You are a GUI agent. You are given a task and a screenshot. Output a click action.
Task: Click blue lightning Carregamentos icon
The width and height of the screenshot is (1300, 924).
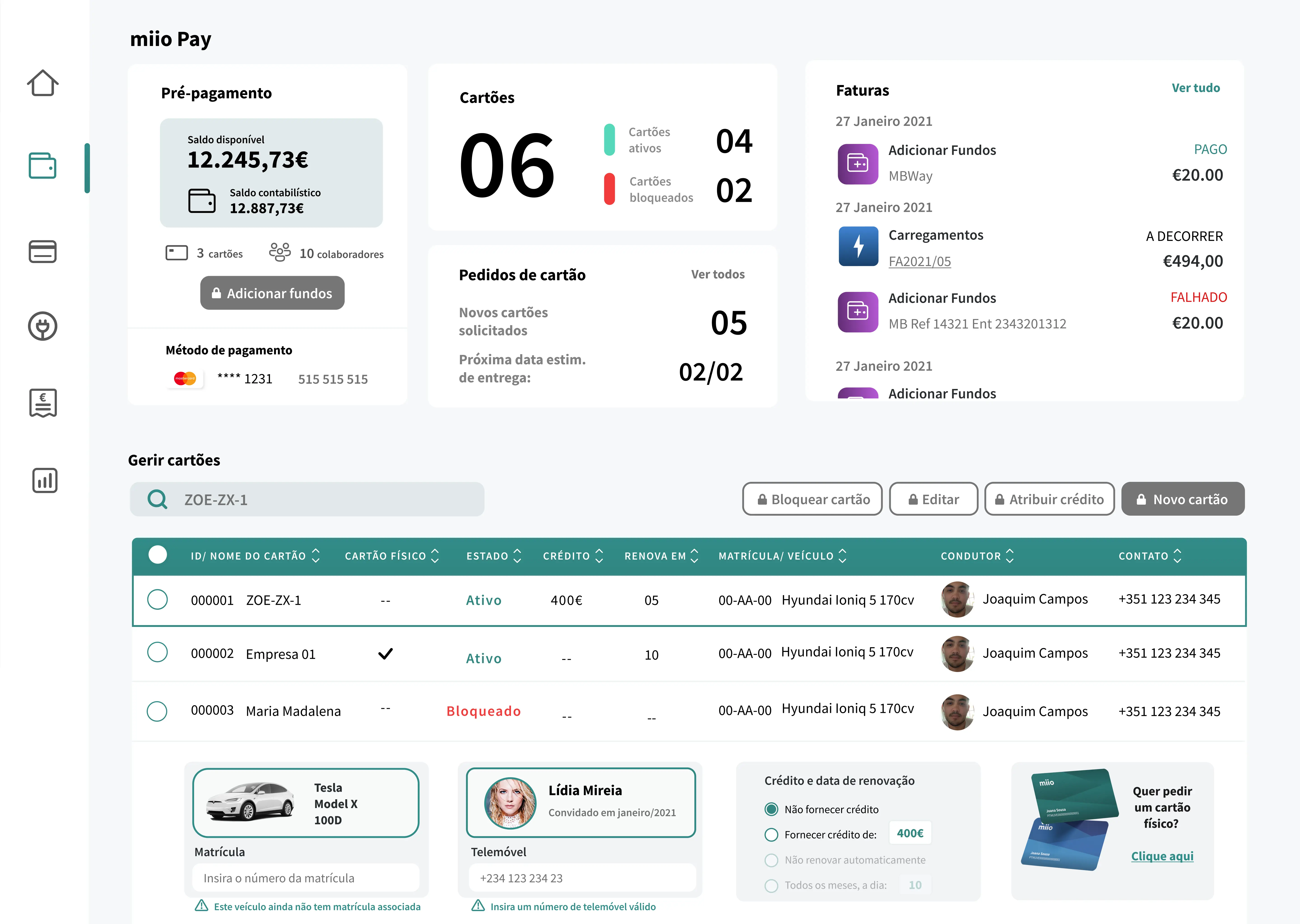click(858, 246)
